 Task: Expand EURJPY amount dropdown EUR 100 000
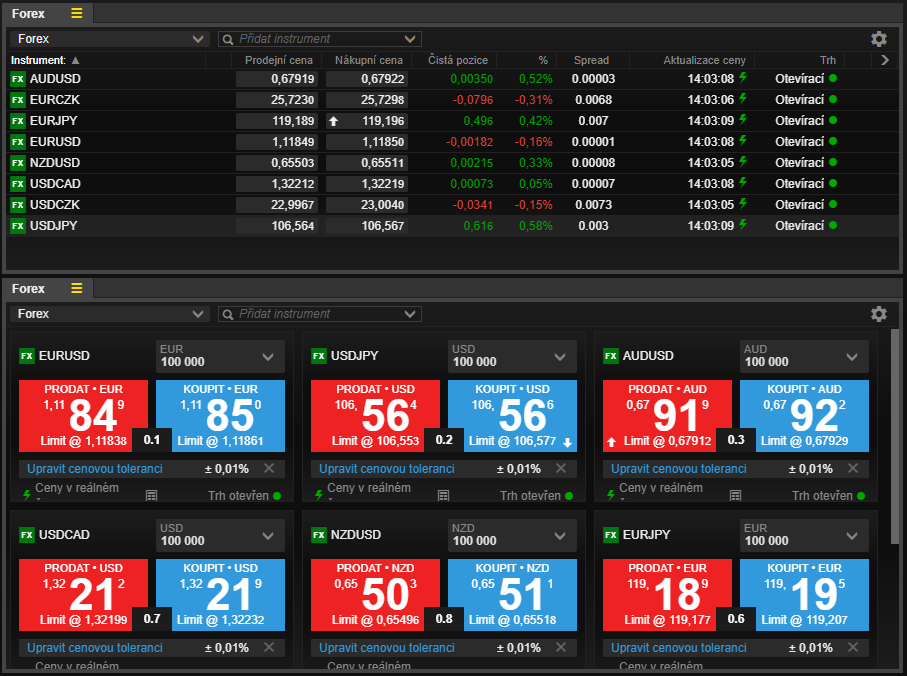[805, 535]
